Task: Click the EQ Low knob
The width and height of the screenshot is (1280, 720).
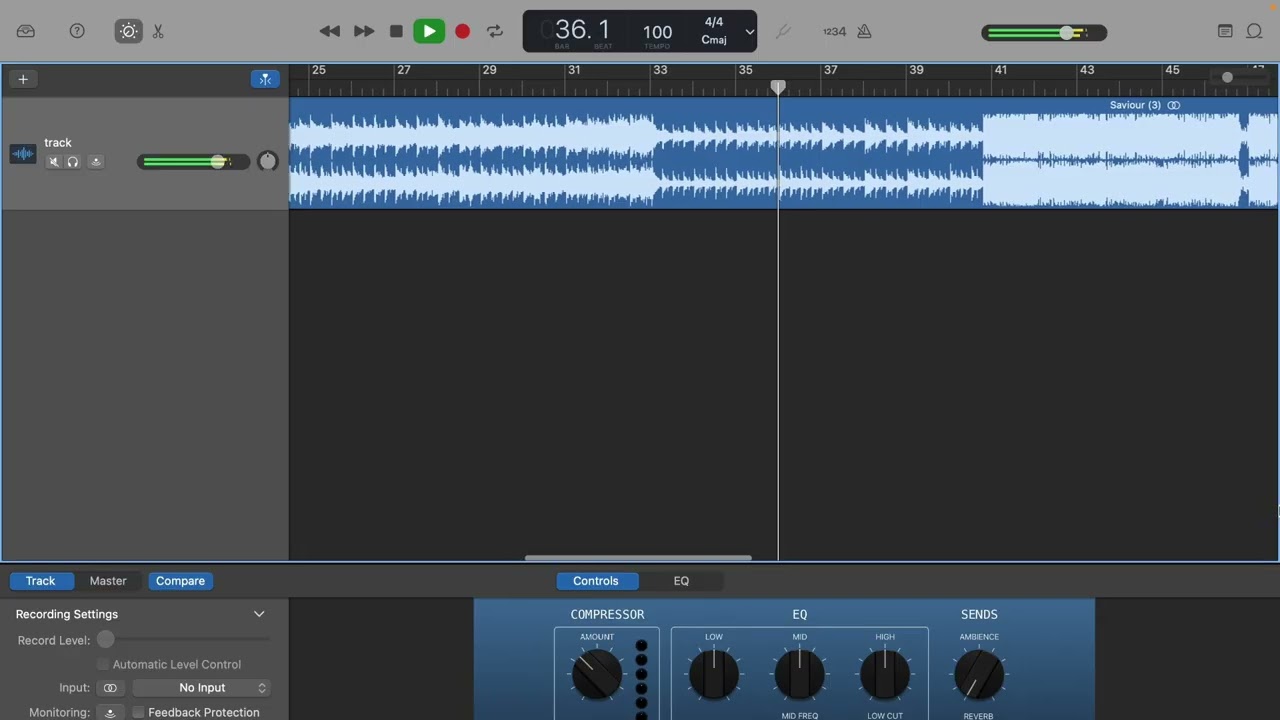Action: (x=714, y=674)
